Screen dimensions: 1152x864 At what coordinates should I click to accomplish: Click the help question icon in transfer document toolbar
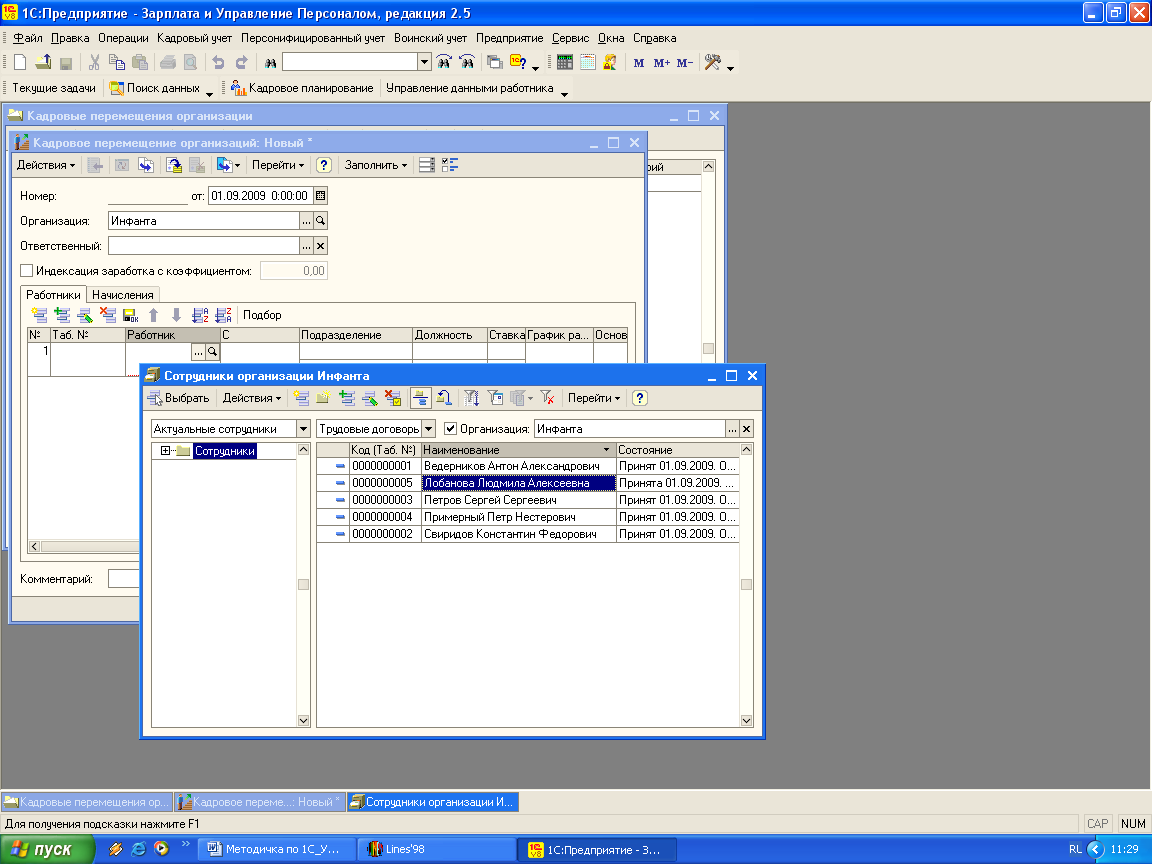(x=323, y=165)
